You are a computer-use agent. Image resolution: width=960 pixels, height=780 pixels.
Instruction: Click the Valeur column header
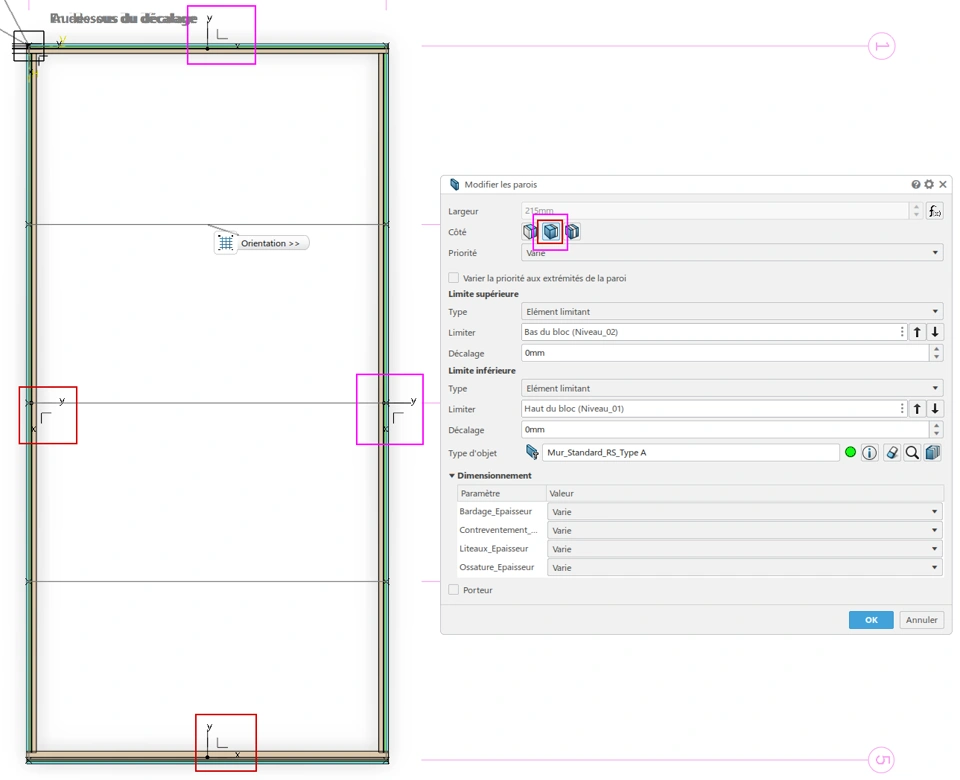(x=744, y=493)
